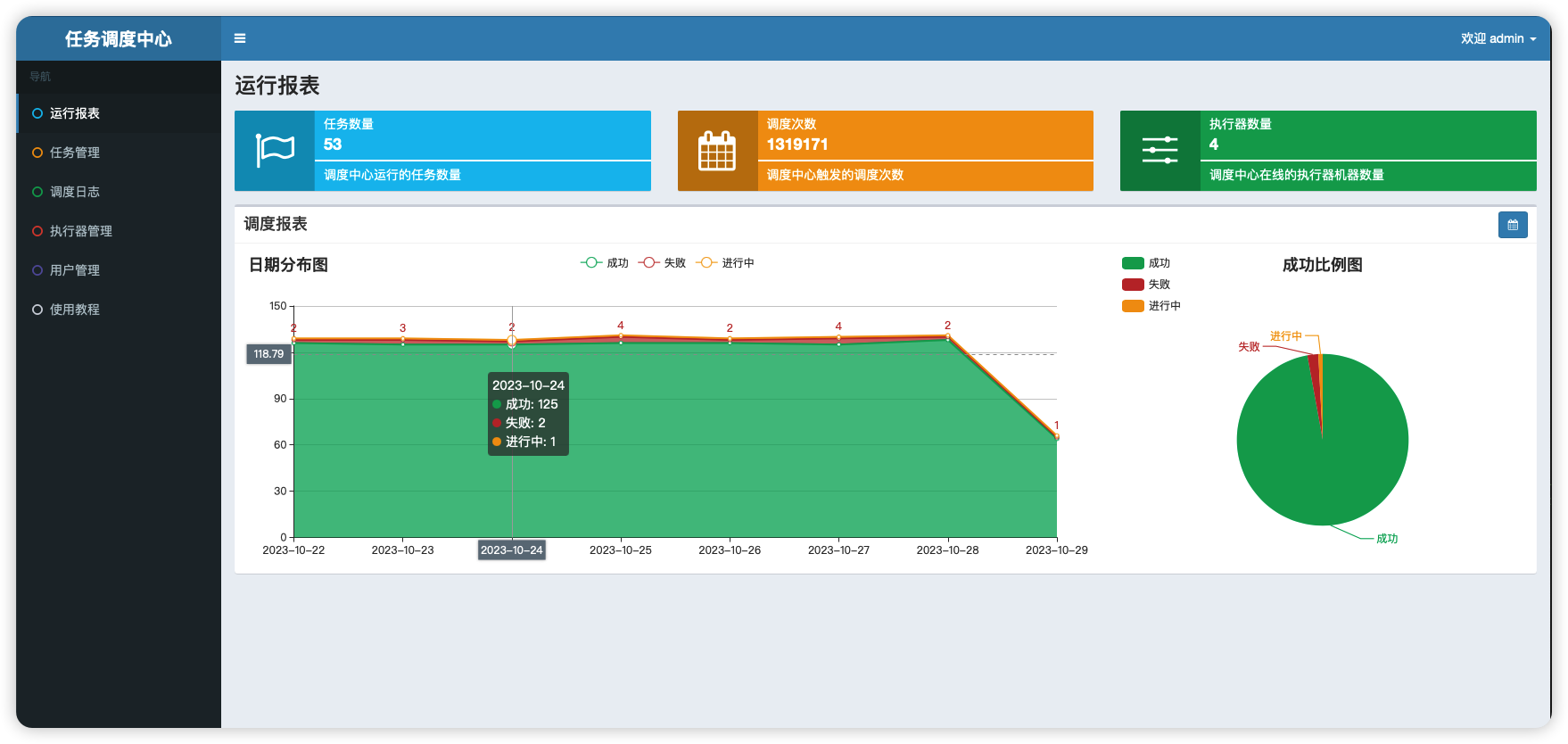Click 118.79 y-axis pointer label

click(268, 354)
